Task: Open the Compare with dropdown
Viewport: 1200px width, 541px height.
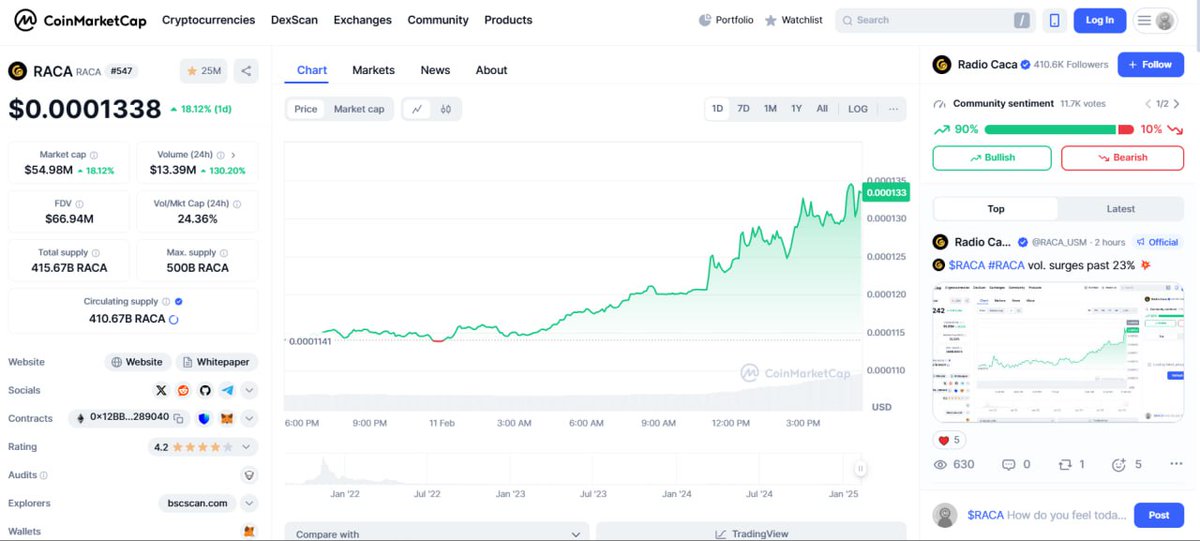Action: pyautogui.click(x=437, y=533)
